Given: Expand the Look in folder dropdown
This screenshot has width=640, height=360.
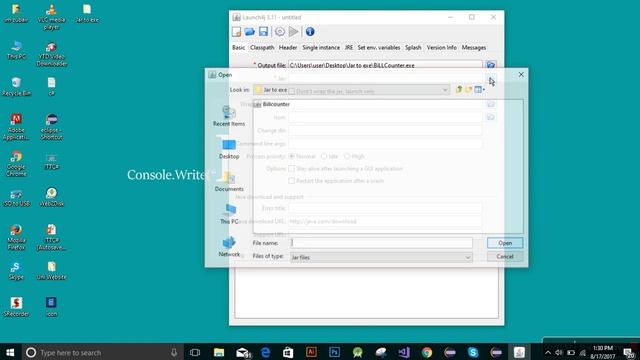Looking at the screenshot, I should click(445, 90).
